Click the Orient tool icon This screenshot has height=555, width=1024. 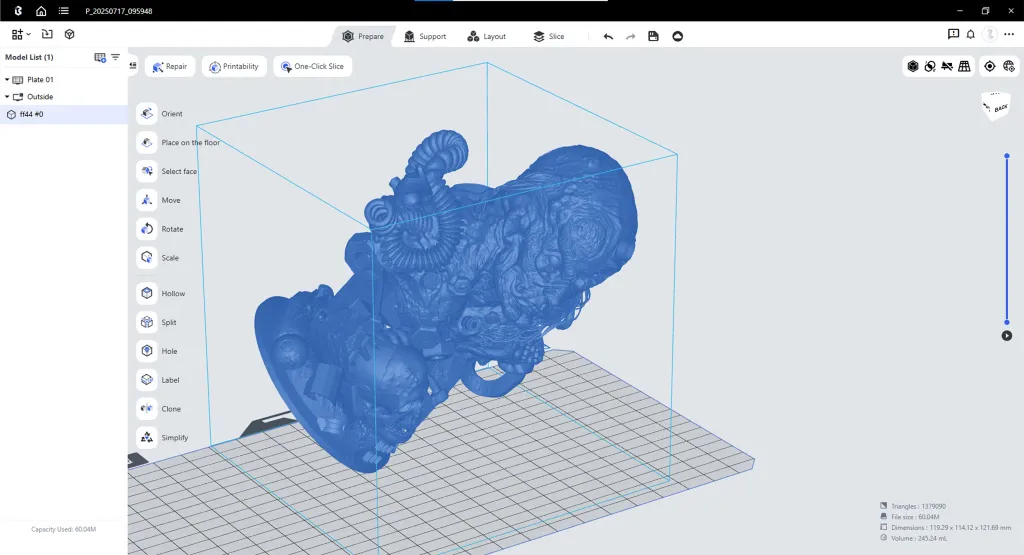coord(147,114)
